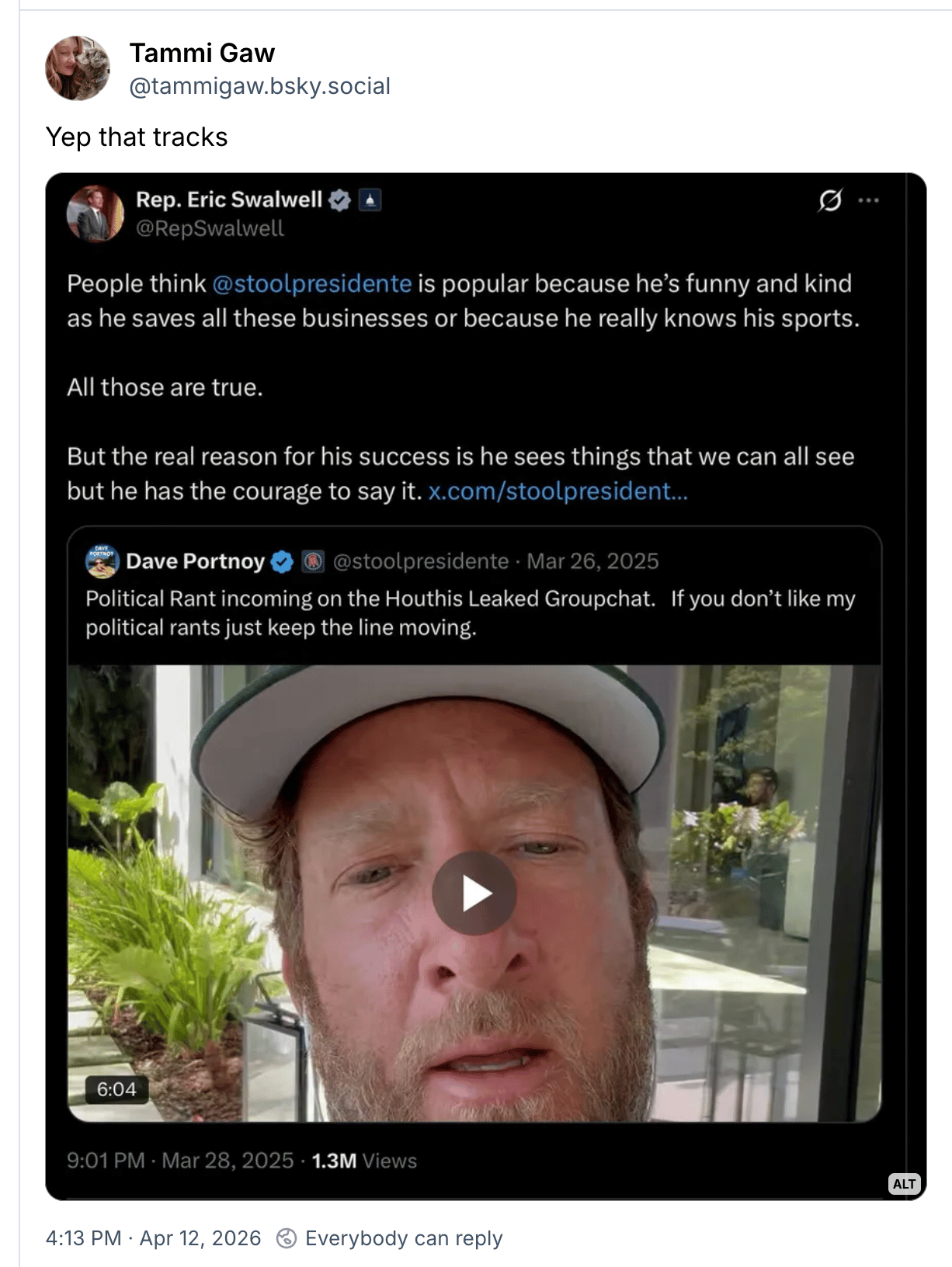The height and width of the screenshot is (1267, 952).
Task: Click the 4:13 PM · Apr 12, 2026 timestamp
Action: [x=153, y=1237]
